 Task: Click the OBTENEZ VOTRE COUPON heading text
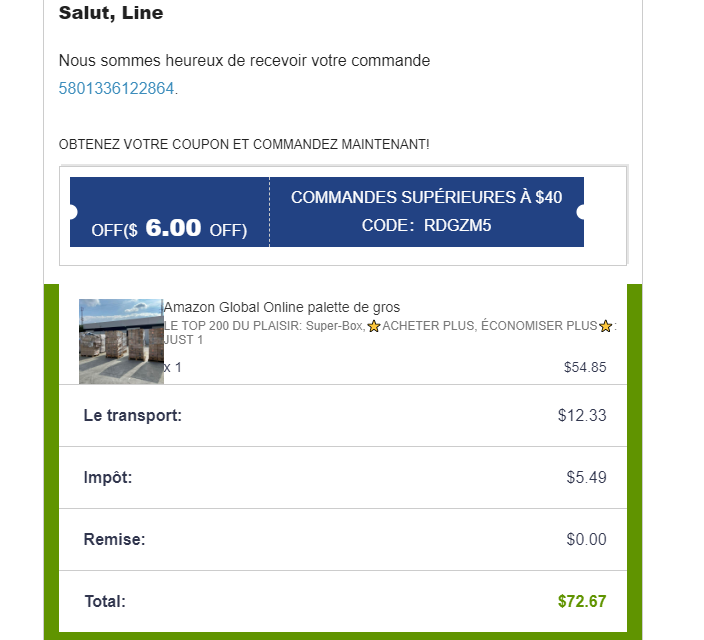tap(244, 145)
